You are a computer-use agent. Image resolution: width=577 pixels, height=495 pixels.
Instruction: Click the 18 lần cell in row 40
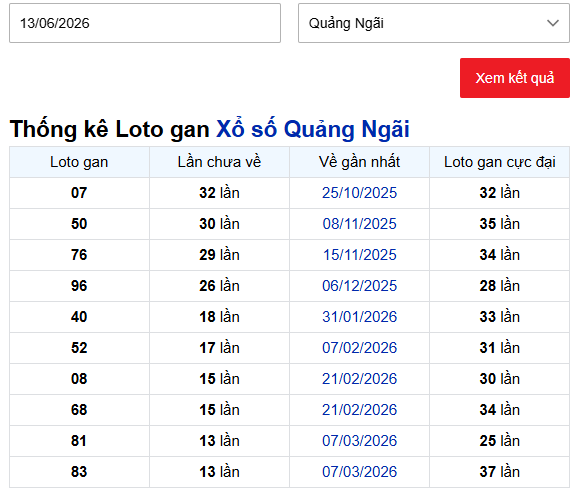(x=219, y=317)
